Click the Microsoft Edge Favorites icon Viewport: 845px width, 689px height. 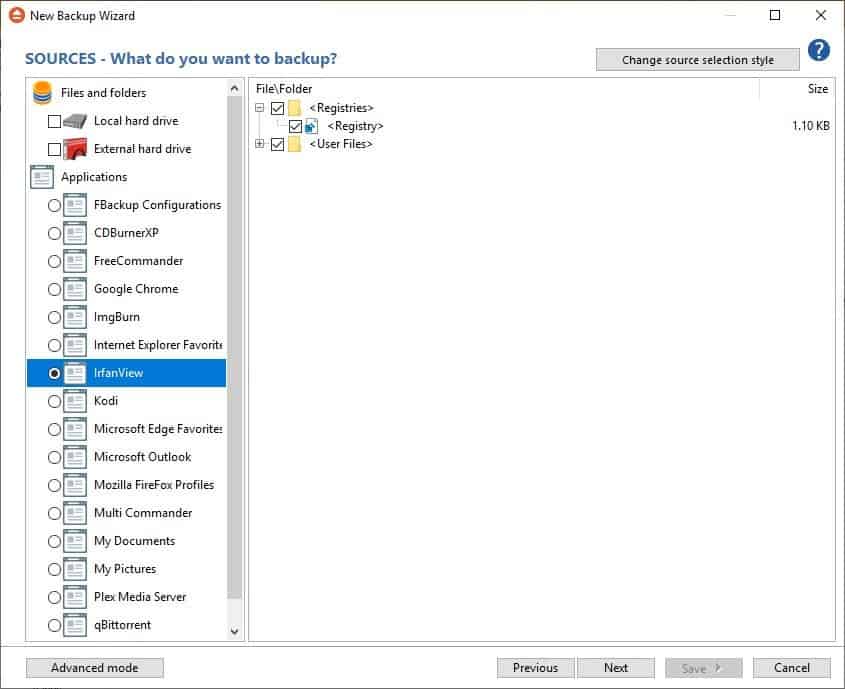75,429
